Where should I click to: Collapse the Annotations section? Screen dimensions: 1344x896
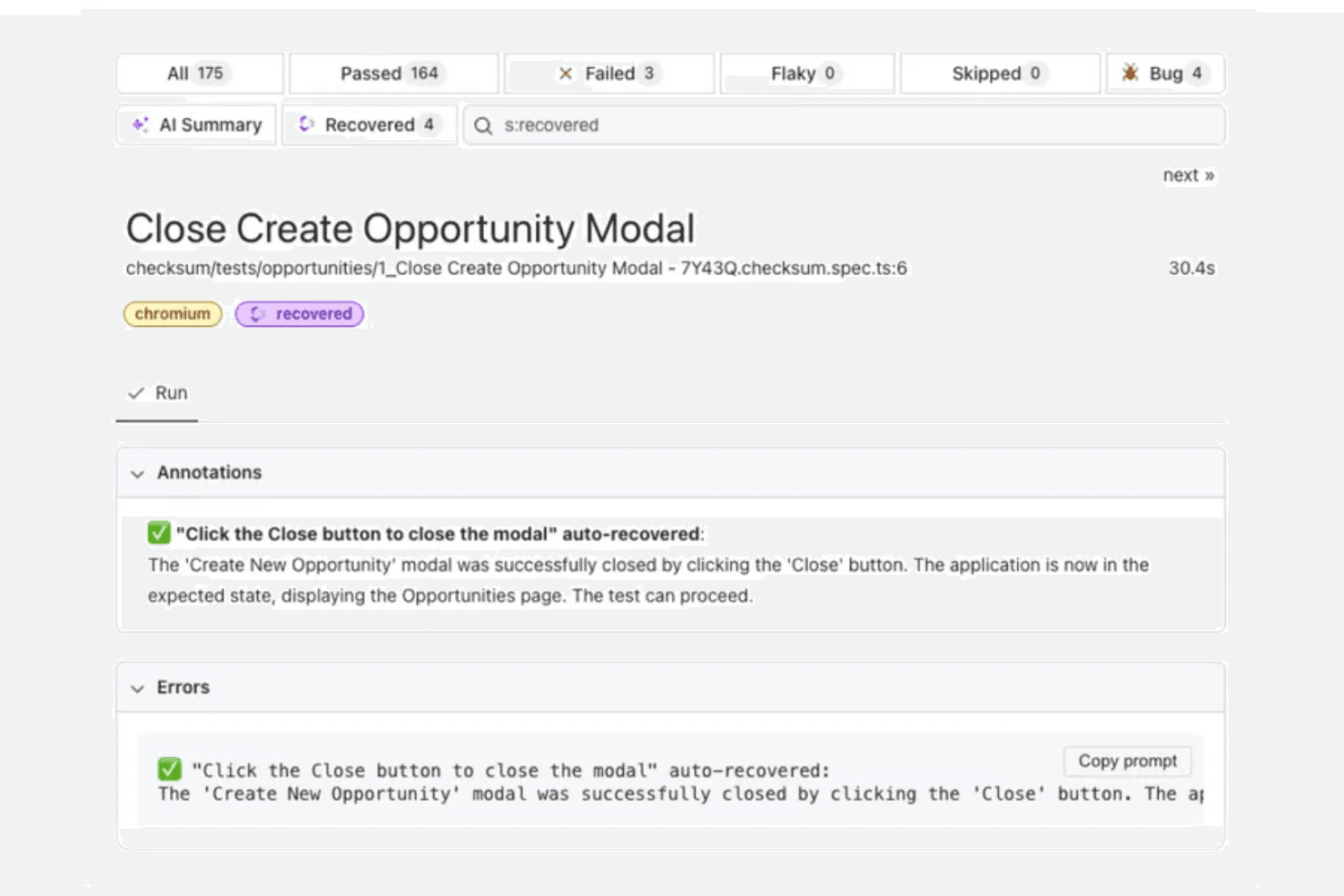click(137, 473)
